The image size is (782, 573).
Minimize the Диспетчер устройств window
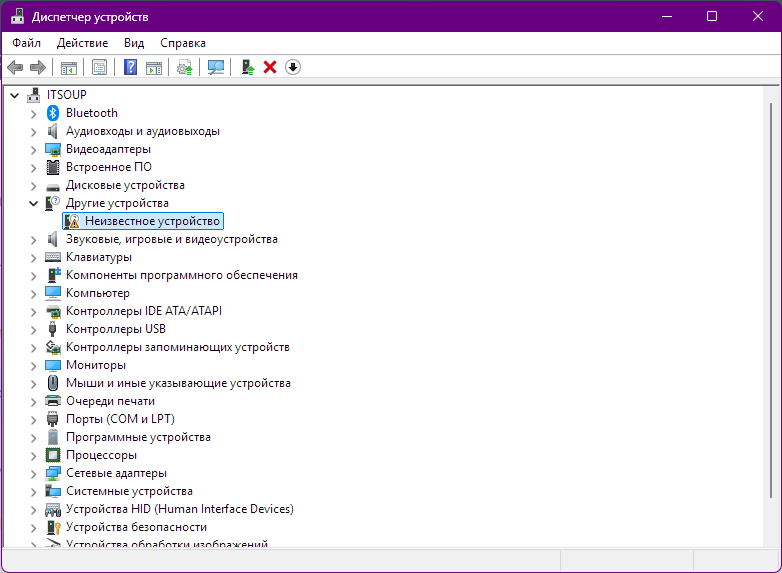tap(667, 16)
